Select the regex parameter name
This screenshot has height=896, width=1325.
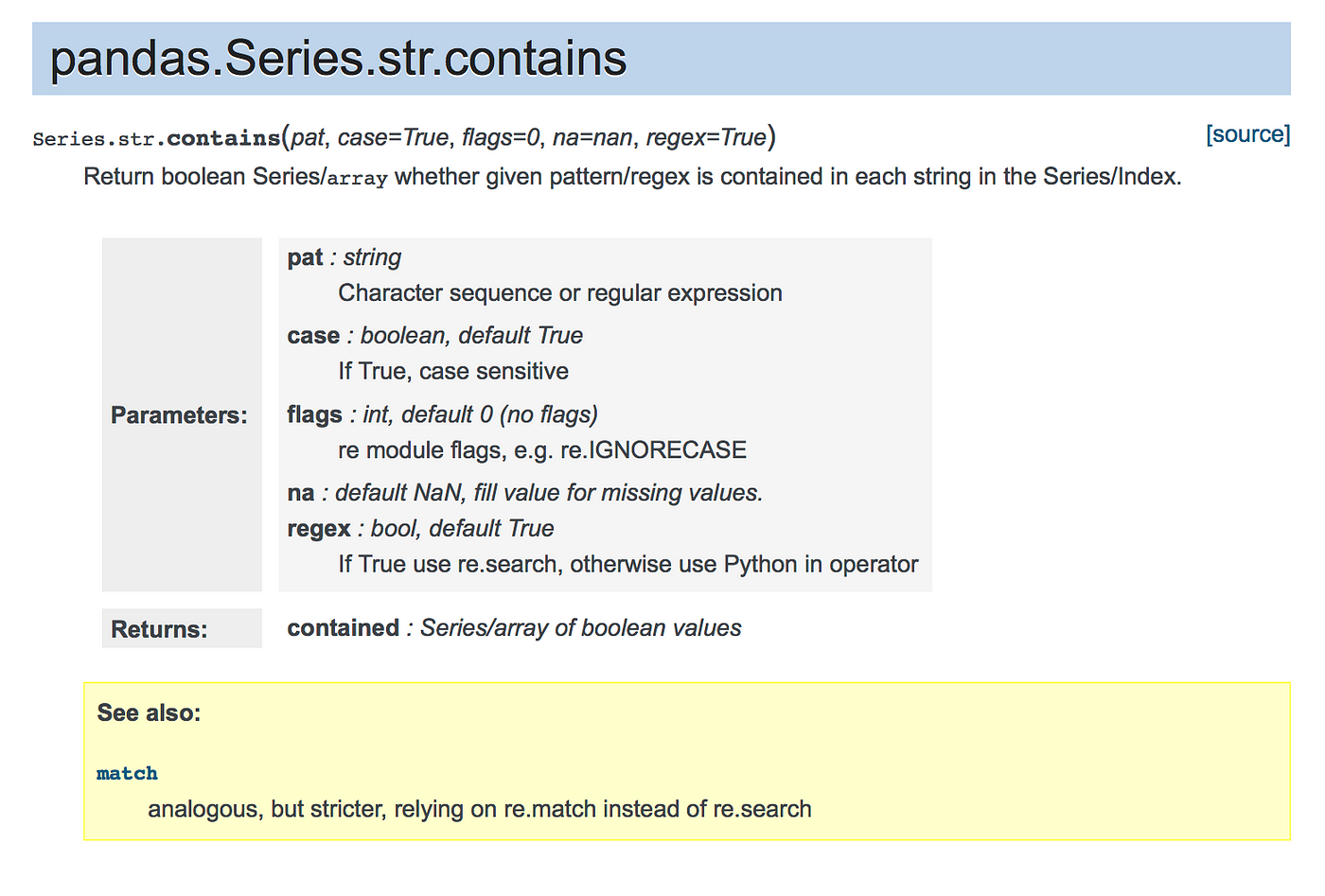click(x=319, y=529)
